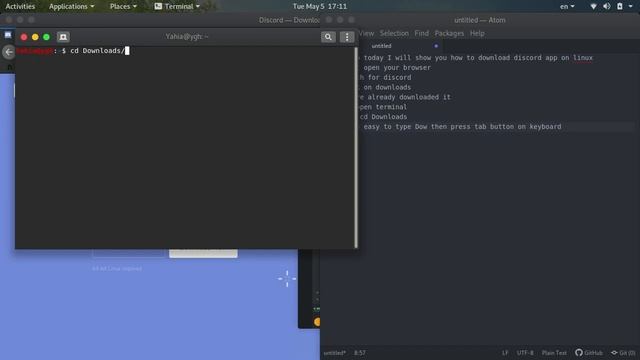Viewport: 640px width, 360px height.
Task: Open the Packages menu in Atom
Action: [449, 33]
